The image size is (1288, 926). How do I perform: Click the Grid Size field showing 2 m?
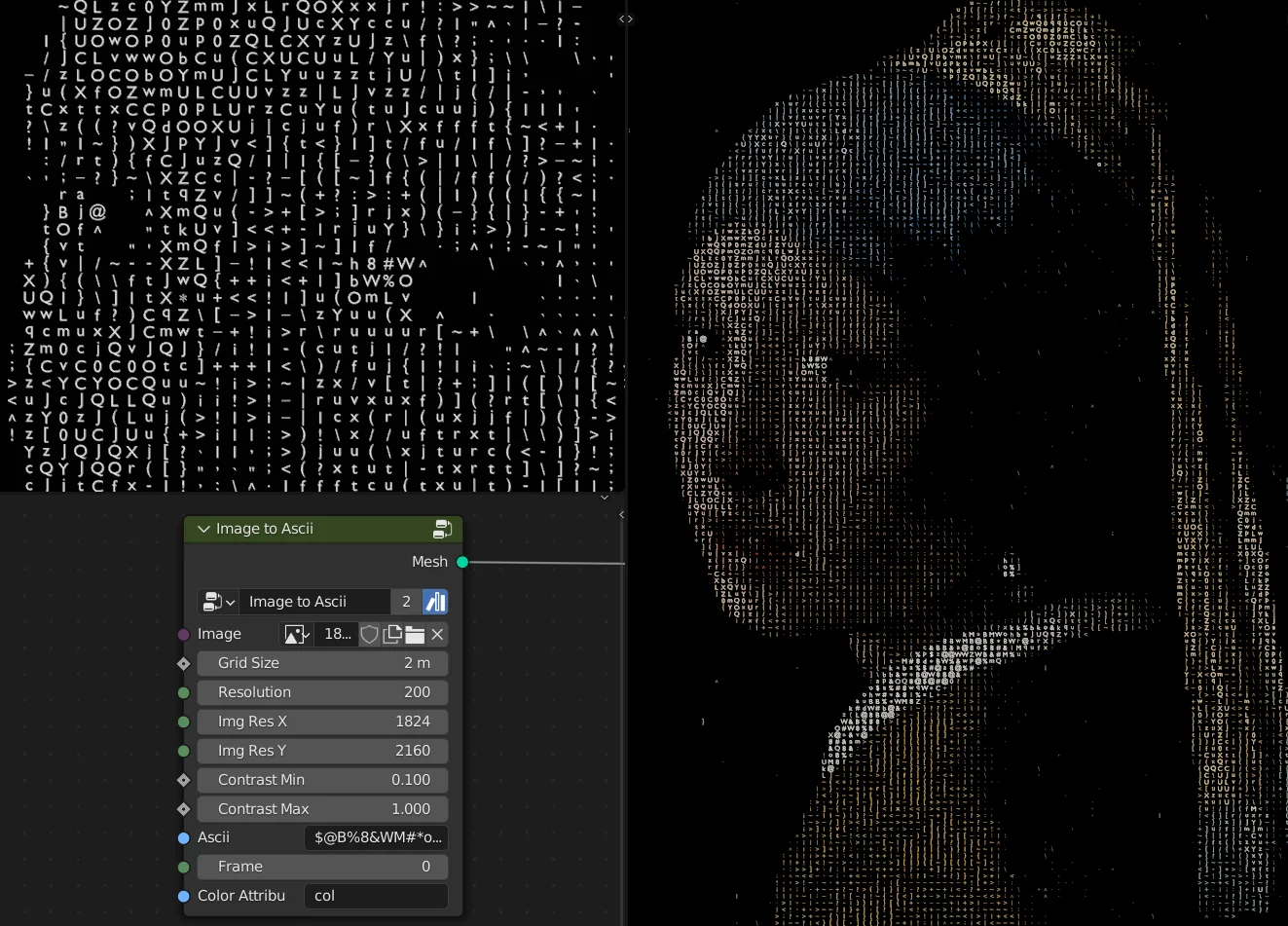point(321,663)
